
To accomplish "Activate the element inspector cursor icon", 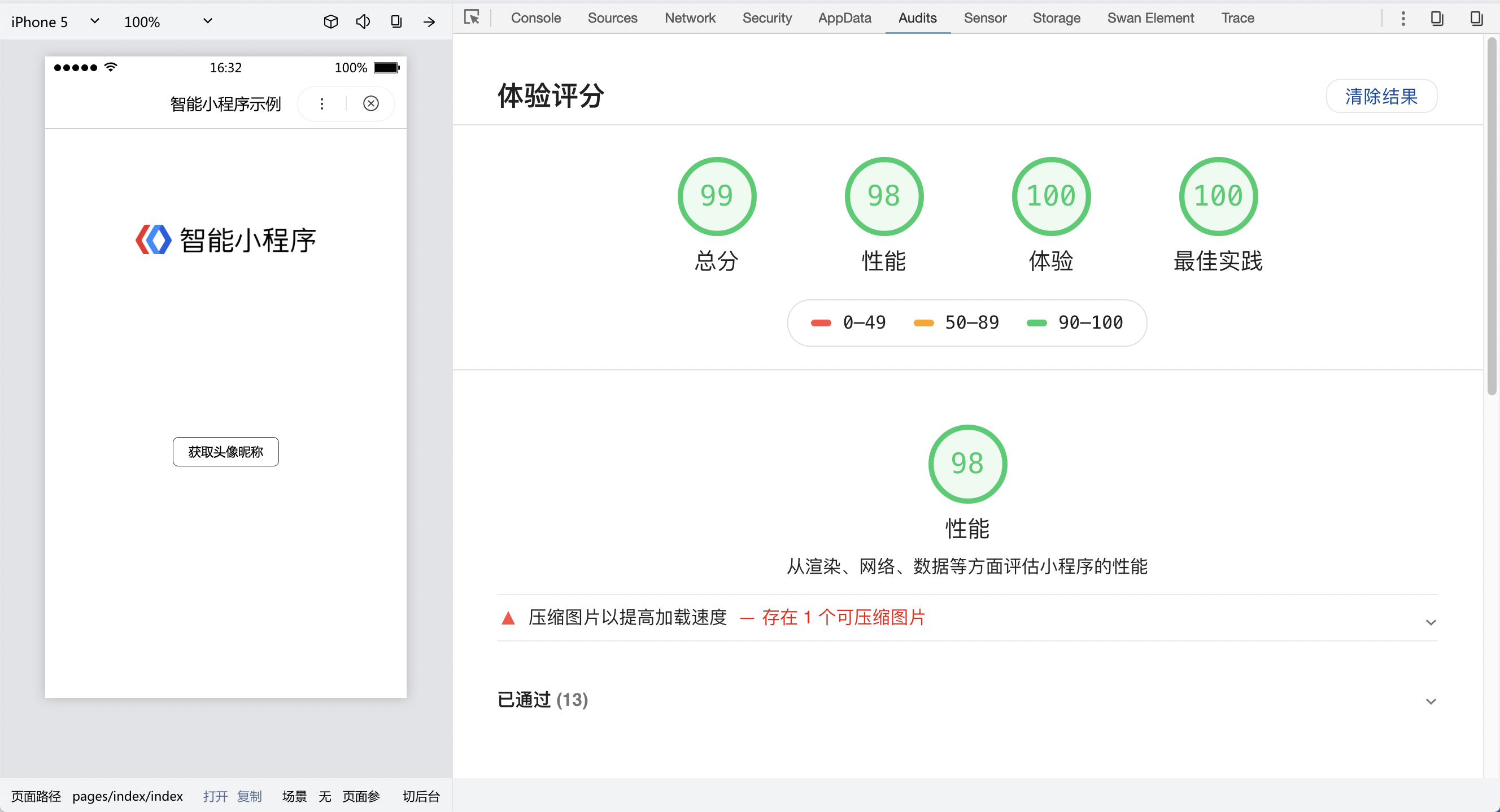I will [472, 18].
